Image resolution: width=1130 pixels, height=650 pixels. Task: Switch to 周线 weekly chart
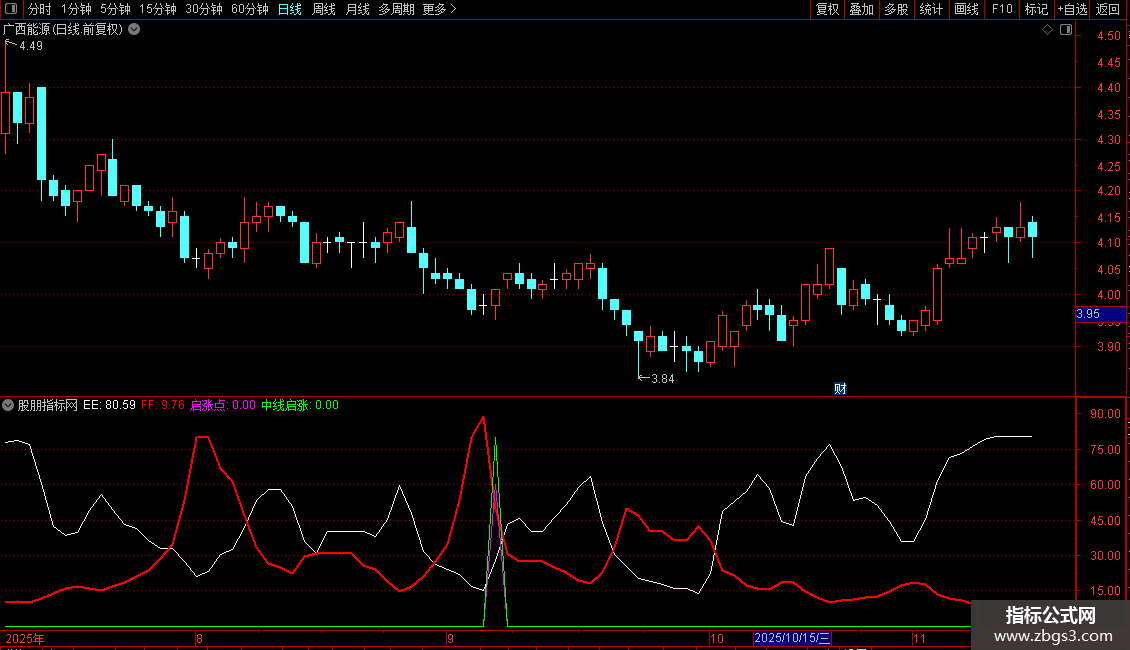click(x=324, y=9)
